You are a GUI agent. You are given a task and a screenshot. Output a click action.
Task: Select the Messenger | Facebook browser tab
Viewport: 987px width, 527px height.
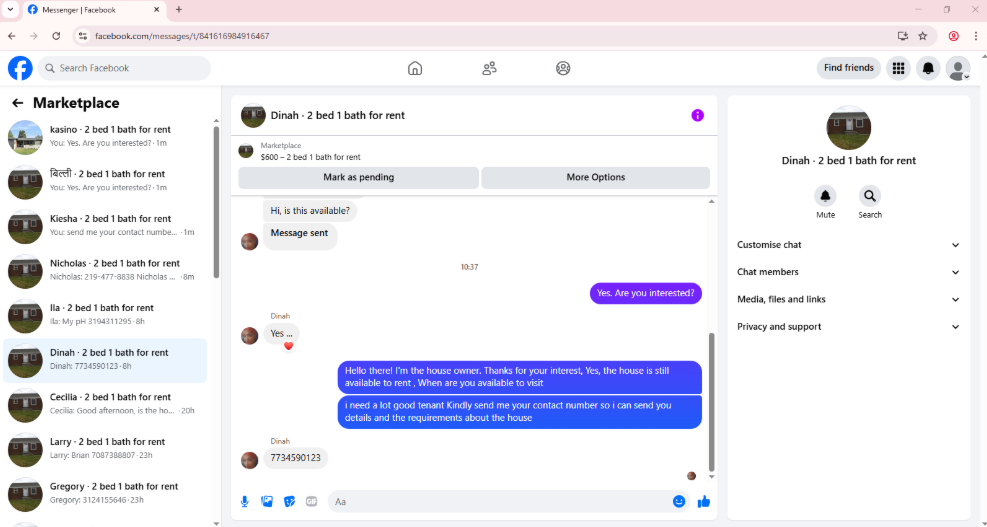(94, 10)
